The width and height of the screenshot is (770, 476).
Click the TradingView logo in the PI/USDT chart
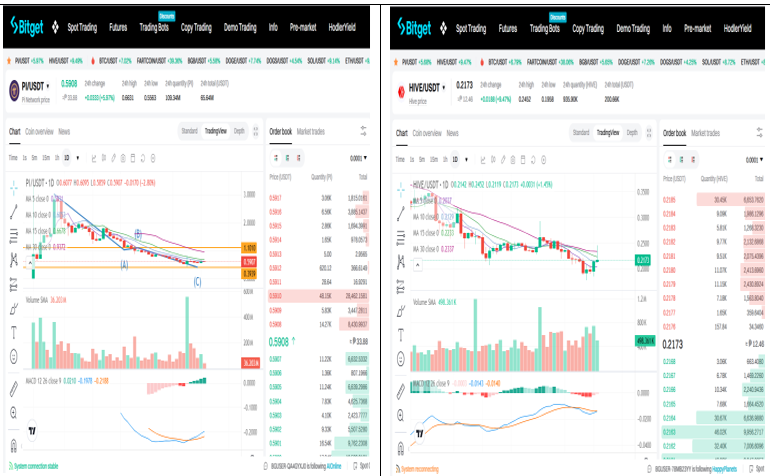pyautogui.click(x=32, y=431)
